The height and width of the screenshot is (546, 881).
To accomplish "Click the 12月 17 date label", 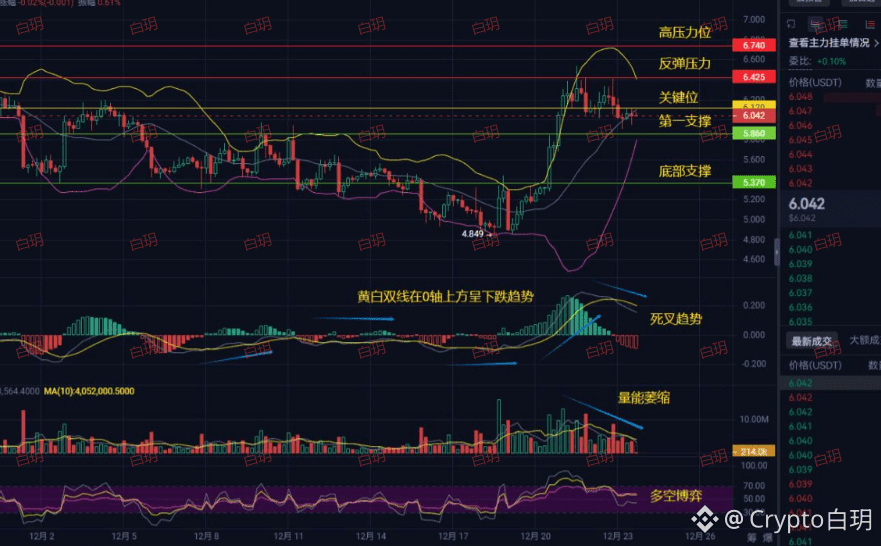I will [453, 536].
